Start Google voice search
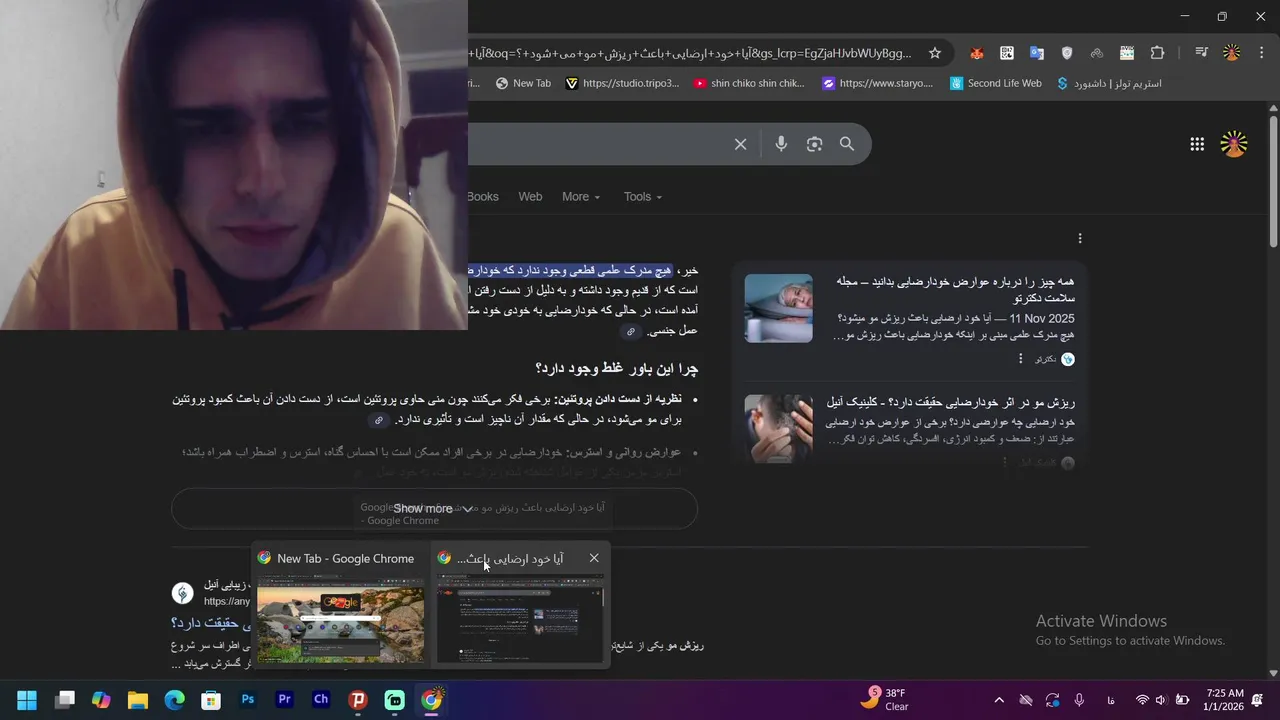1280x720 pixels. pos(781,144)
